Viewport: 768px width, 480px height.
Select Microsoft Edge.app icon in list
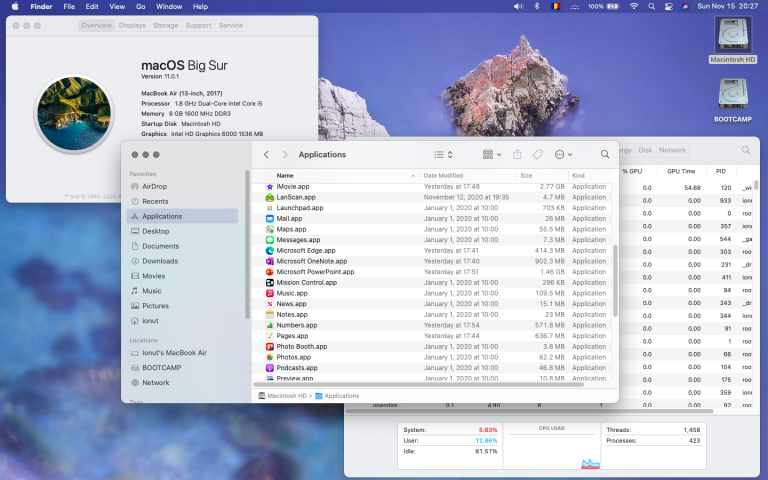click(x=269, y=251)
